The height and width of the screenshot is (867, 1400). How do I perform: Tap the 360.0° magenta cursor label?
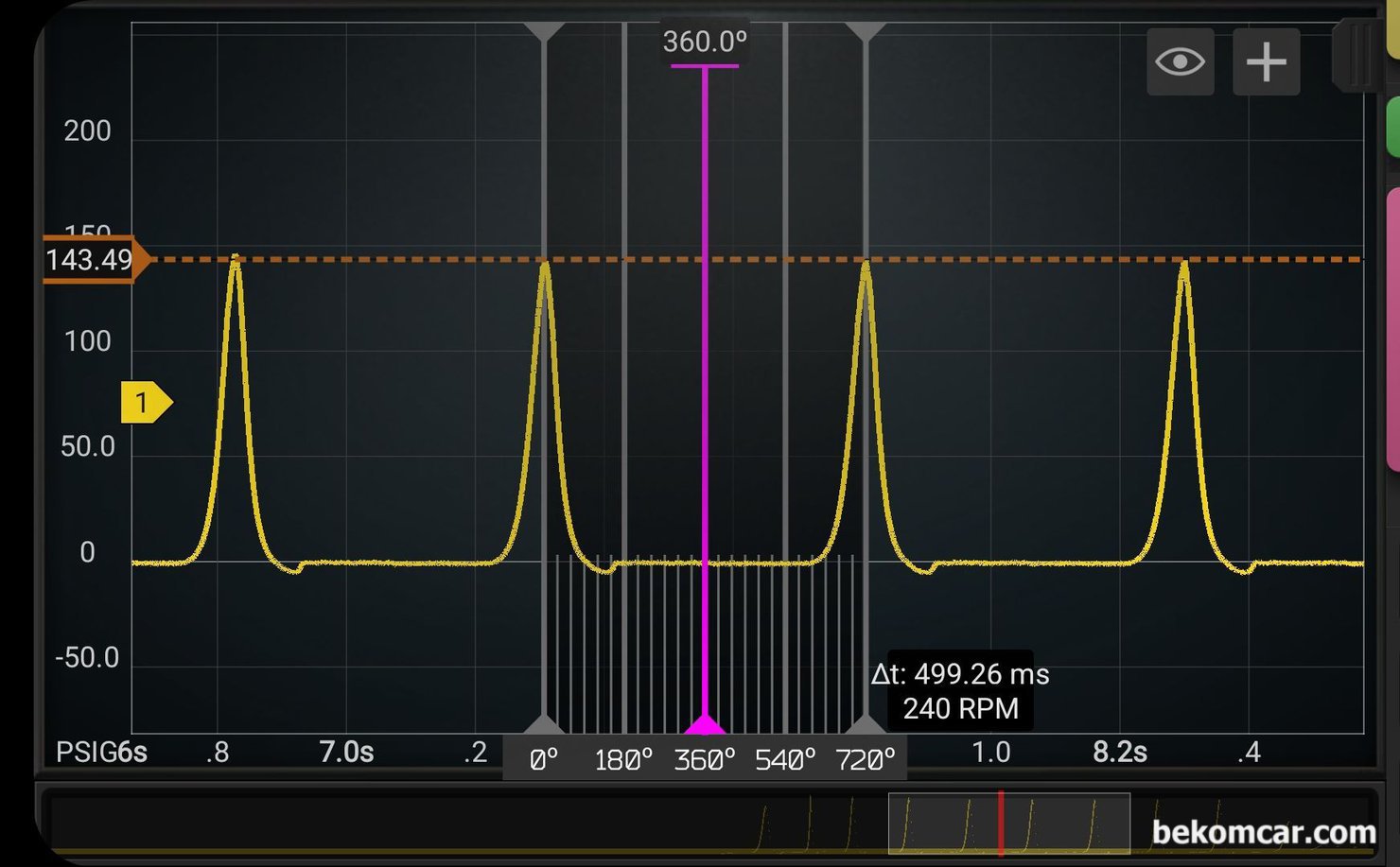(705, 43)
